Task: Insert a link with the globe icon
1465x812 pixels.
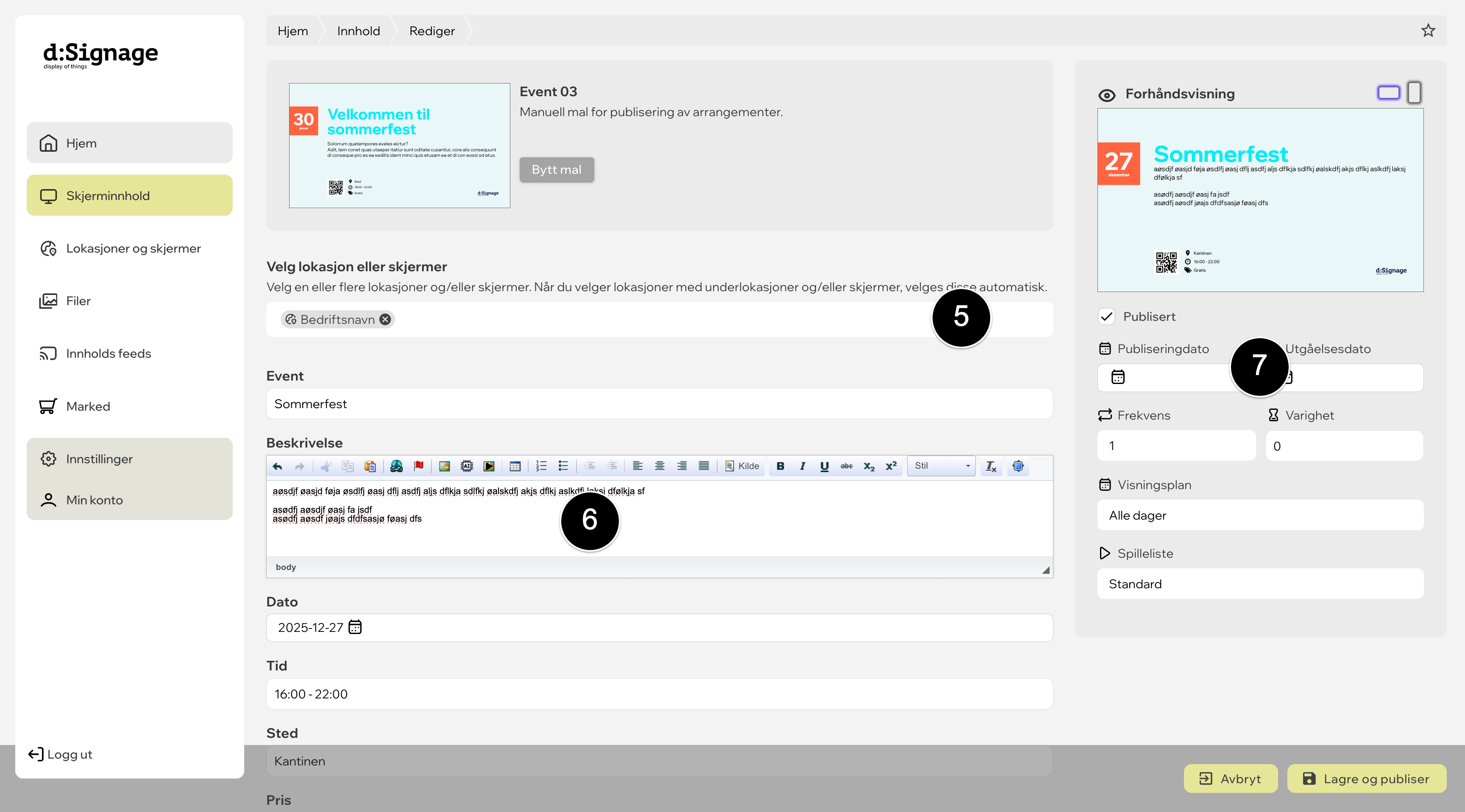Action: click(x=396, y=466)
